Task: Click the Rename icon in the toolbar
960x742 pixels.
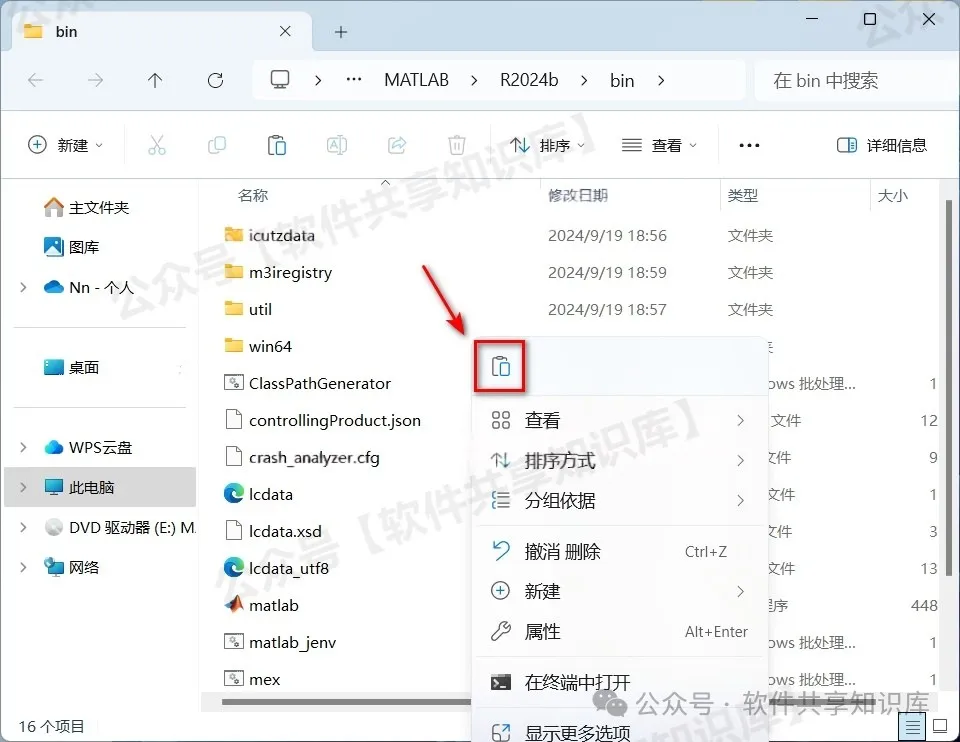Action: [x=337, y=145]
